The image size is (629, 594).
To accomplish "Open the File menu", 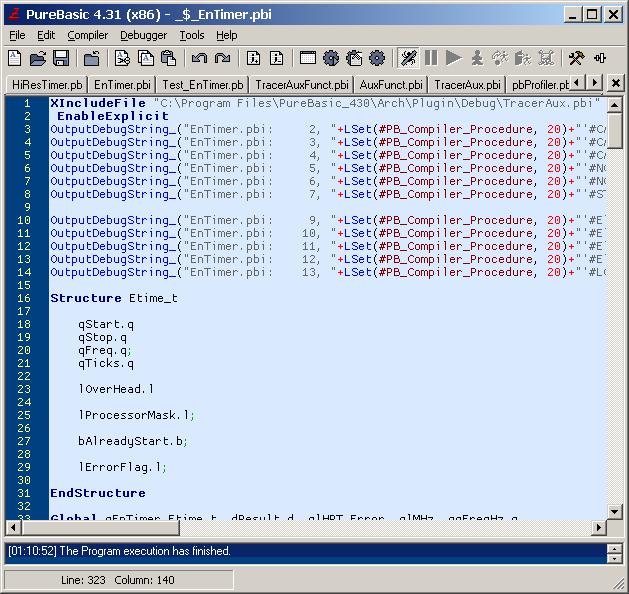I will tap(17, 35).
